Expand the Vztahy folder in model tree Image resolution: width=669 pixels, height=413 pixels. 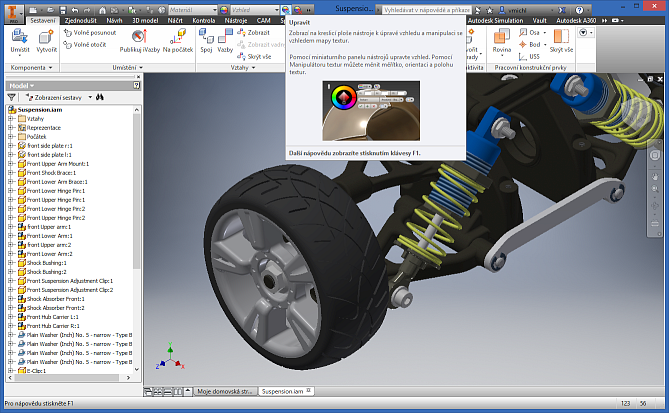pyautogui.click(x=10, y=118)
